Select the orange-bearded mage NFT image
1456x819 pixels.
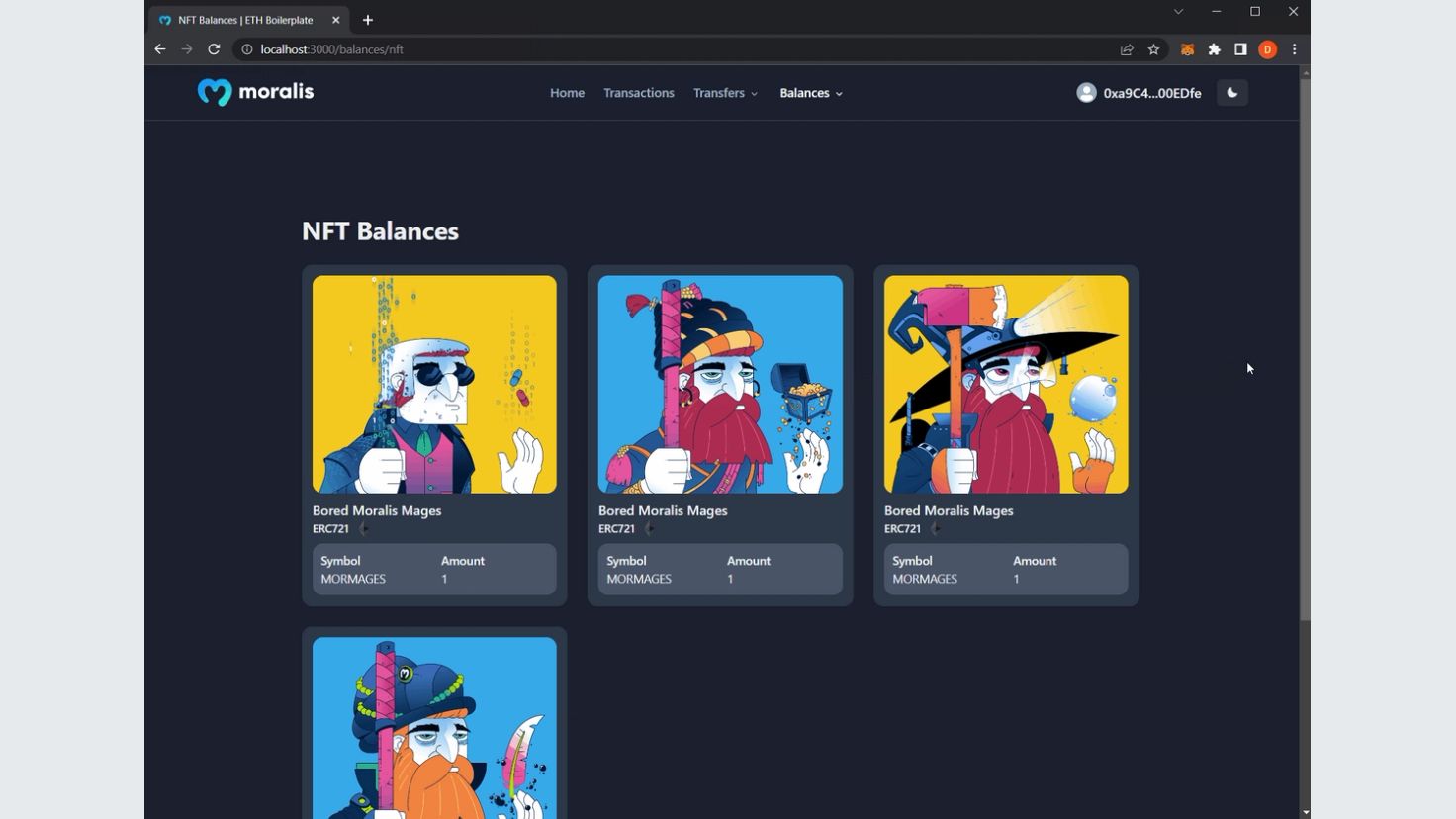434,728
